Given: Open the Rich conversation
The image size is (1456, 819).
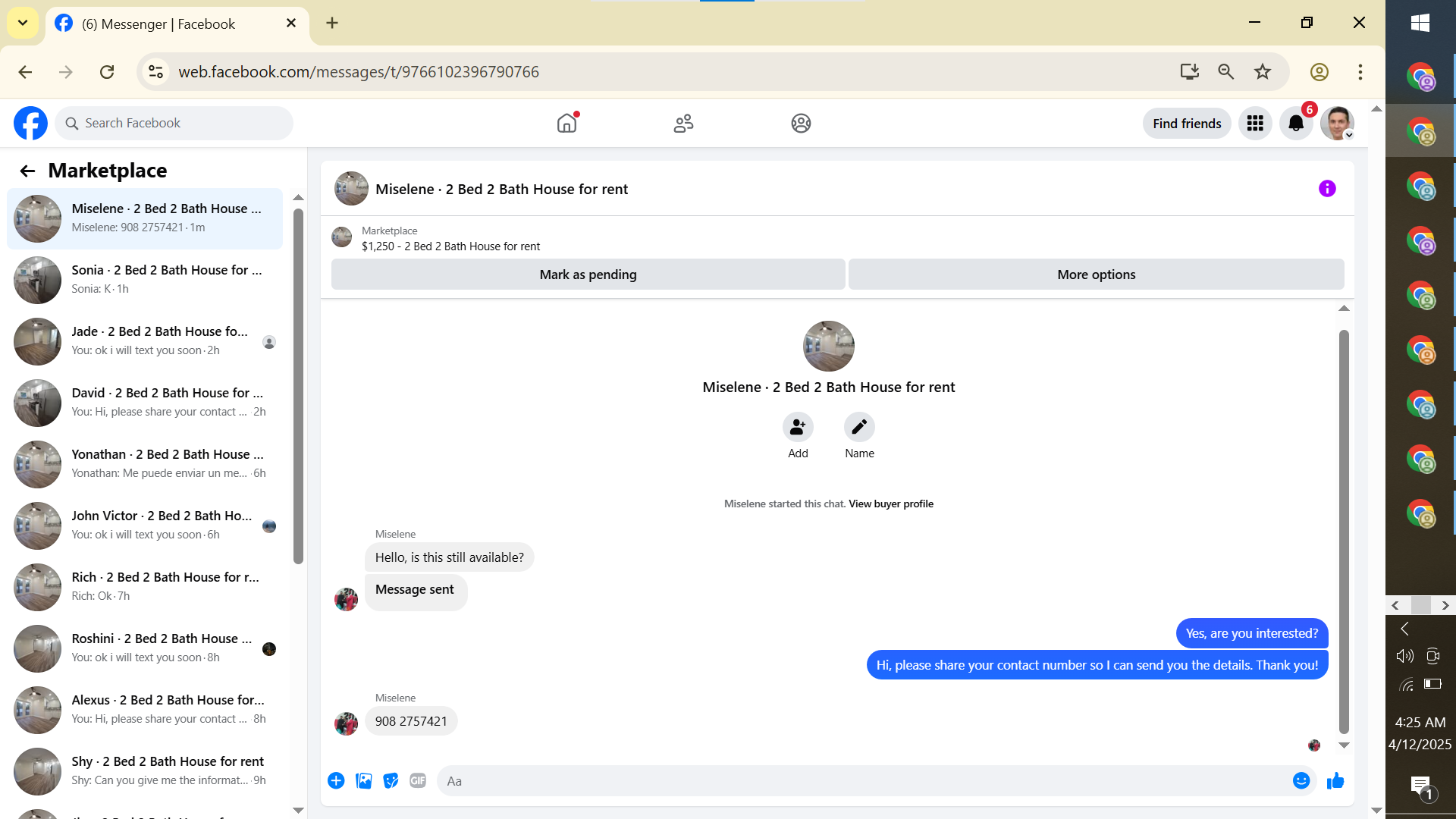Looking at the screenshot, I should tap(145, 587).
